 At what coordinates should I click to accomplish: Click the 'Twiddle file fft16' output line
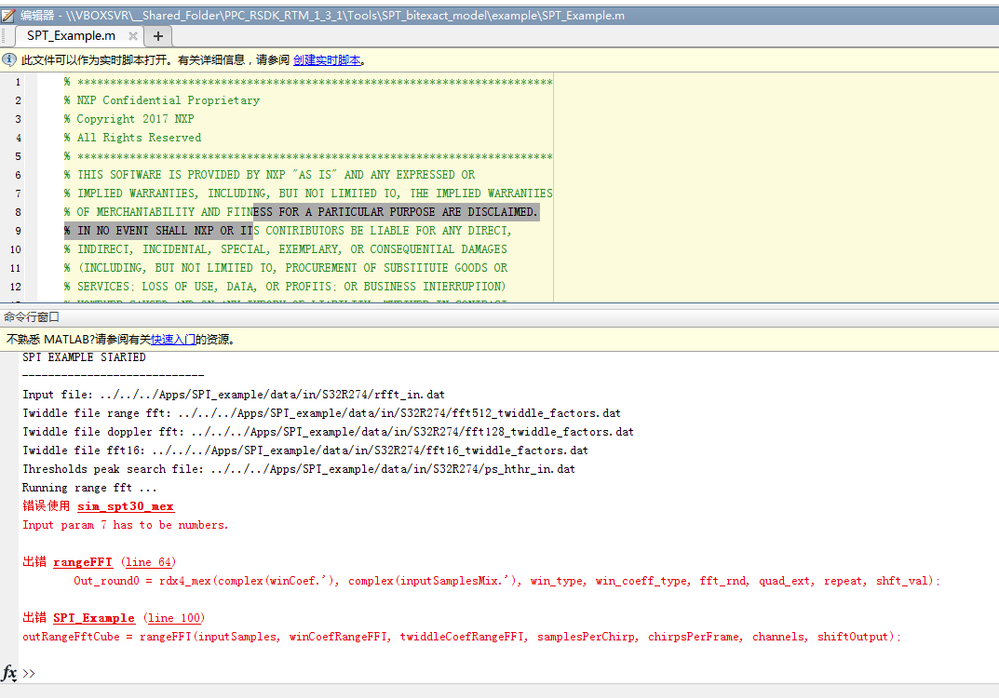pyautogui.click(x=305, y=450)
